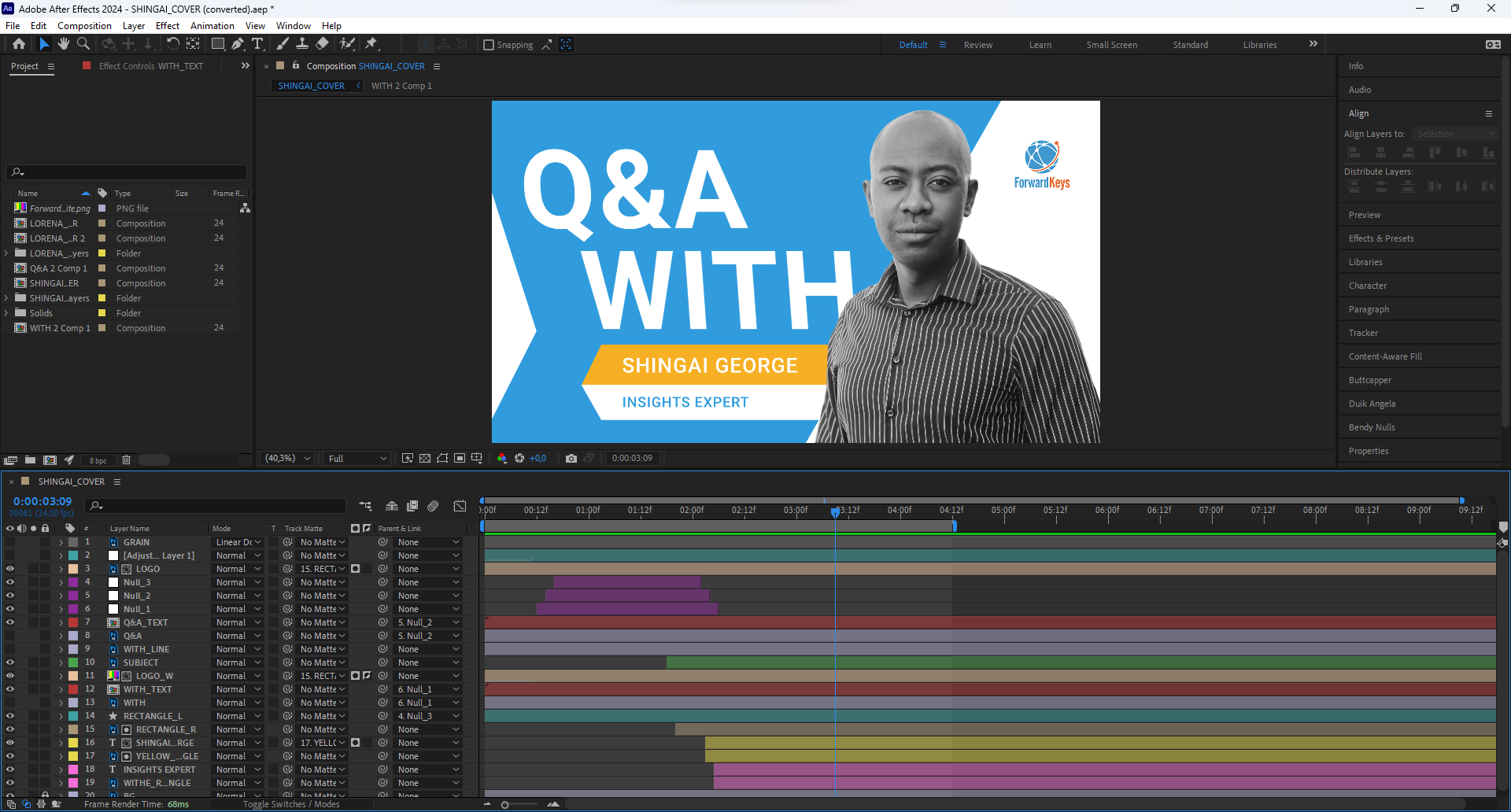The height and width of the screenshot is (812, 1511).
Task: Reset exposure with the aperture icon
Action: (x=519, y=458)
